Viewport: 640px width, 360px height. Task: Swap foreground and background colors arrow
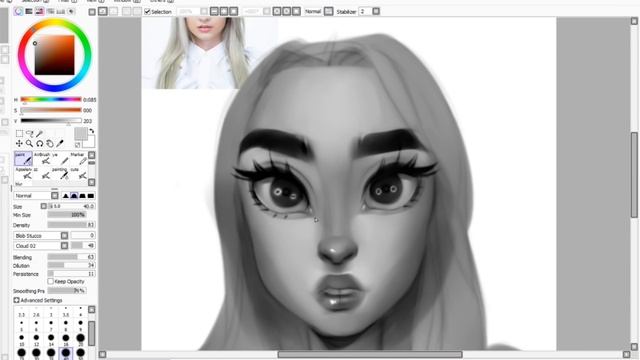tap(92, 131)
